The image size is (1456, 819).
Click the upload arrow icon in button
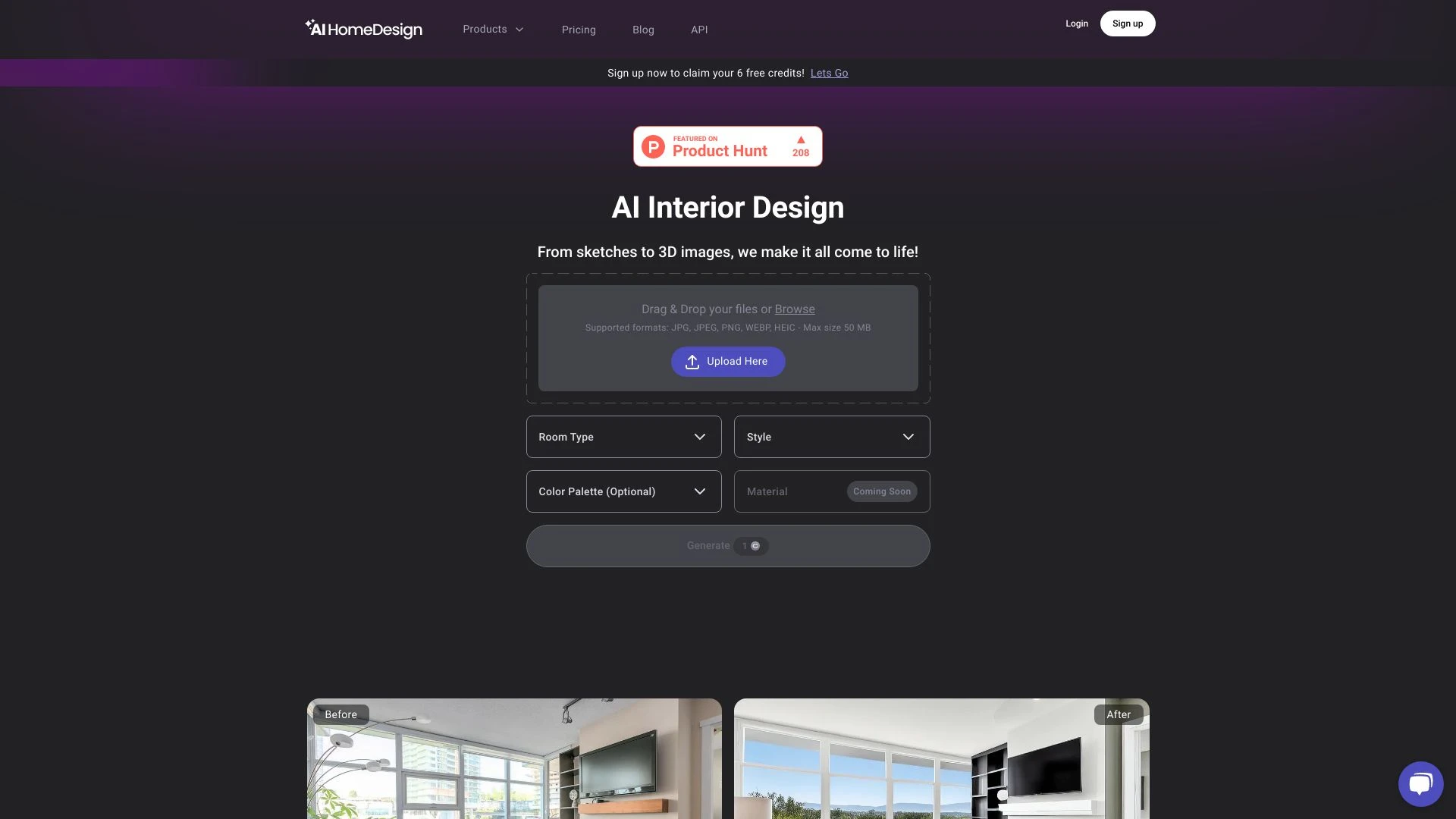click(692, 362)
